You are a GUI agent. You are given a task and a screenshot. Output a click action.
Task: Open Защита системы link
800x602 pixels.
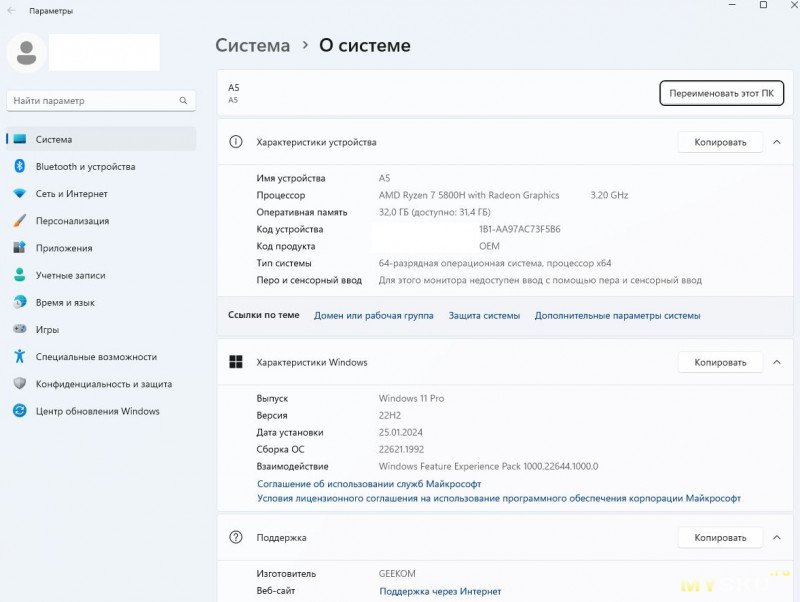[x=484, y=315]
